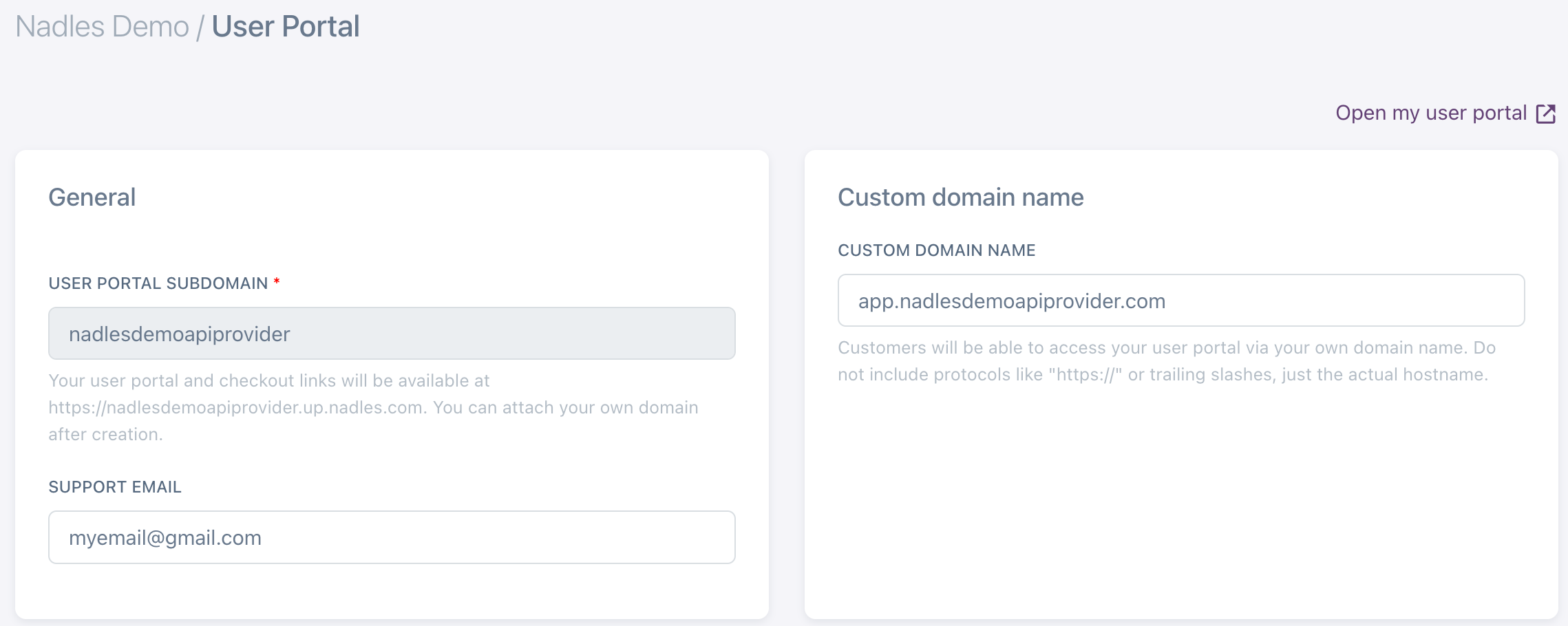
Task: Go back to Nadles Demo breadcrumb
Action: [x=102, y=27]
